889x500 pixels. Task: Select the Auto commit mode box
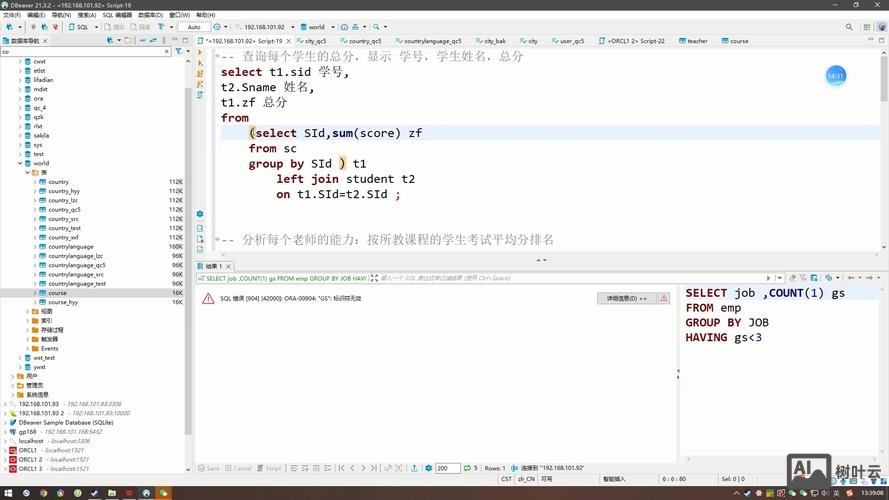(x=194, y=27)
